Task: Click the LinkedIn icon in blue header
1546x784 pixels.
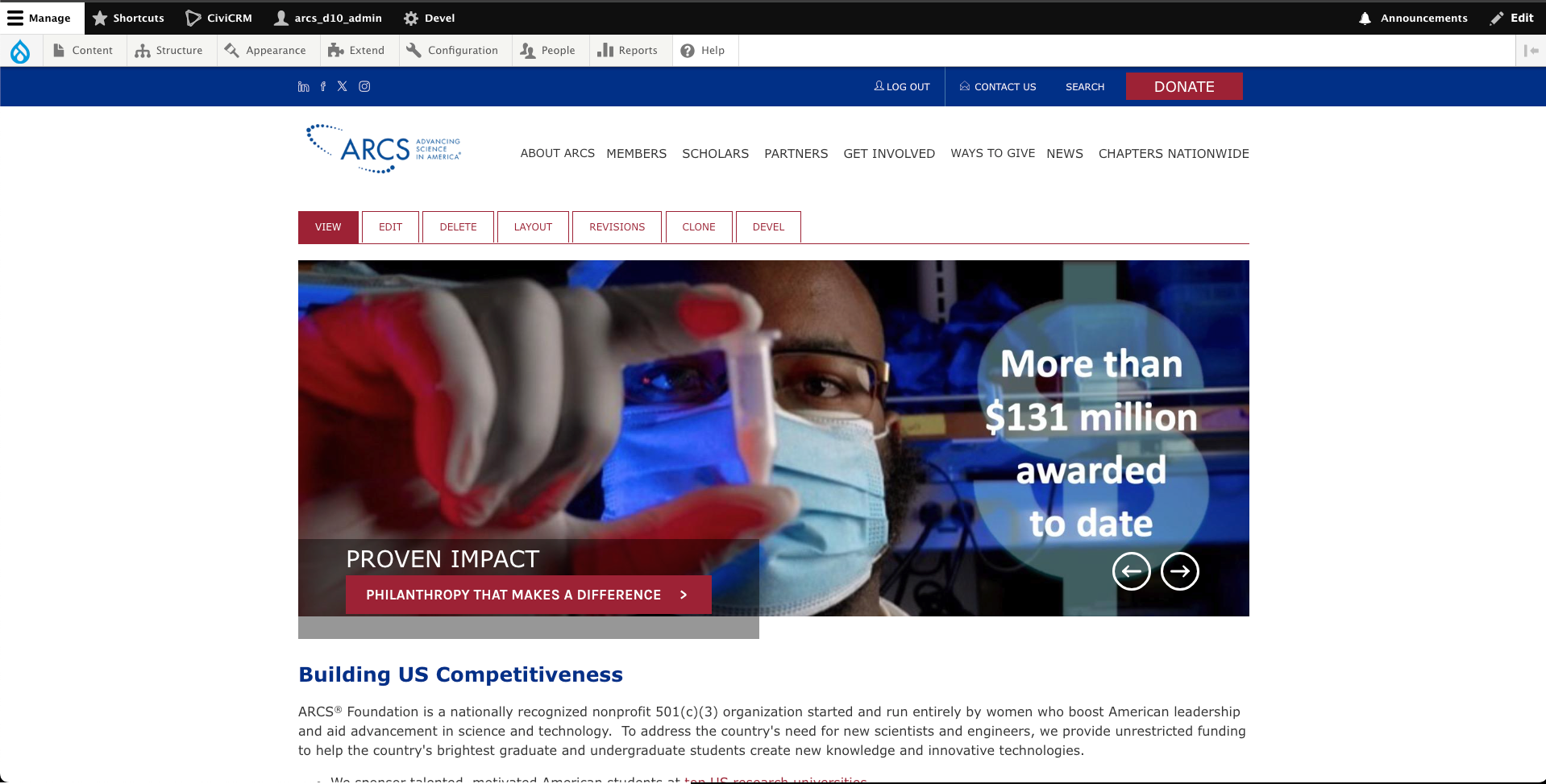Action: (x=303, y=86)
